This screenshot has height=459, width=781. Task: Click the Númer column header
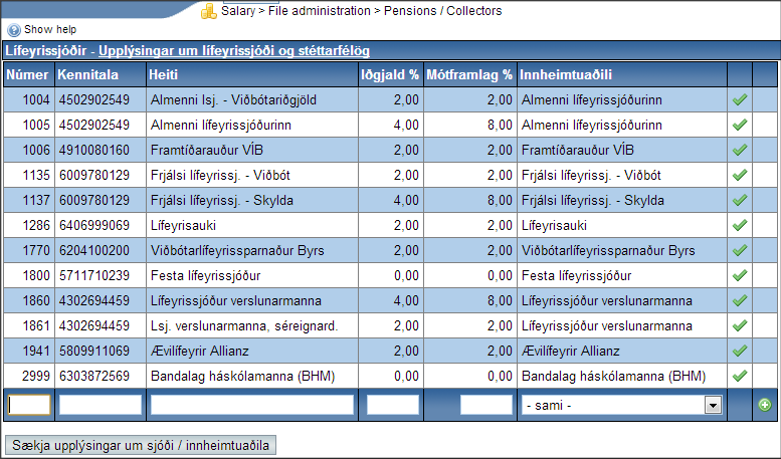coord(27,74)
